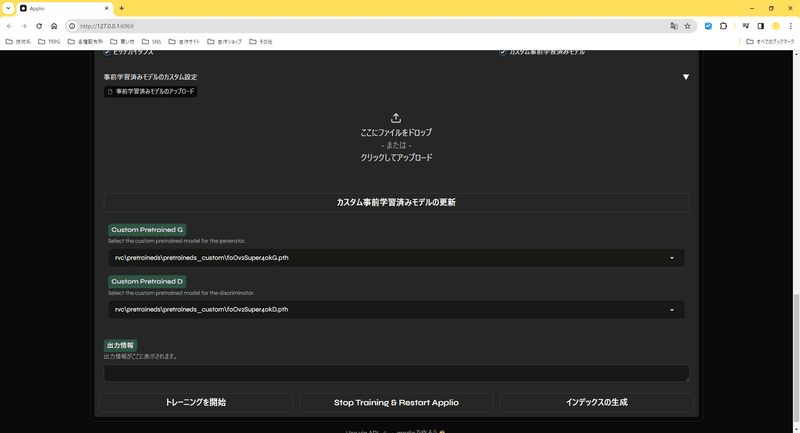Click the Custom Pretrained D dropdown arrow

[x=672, y=310]
